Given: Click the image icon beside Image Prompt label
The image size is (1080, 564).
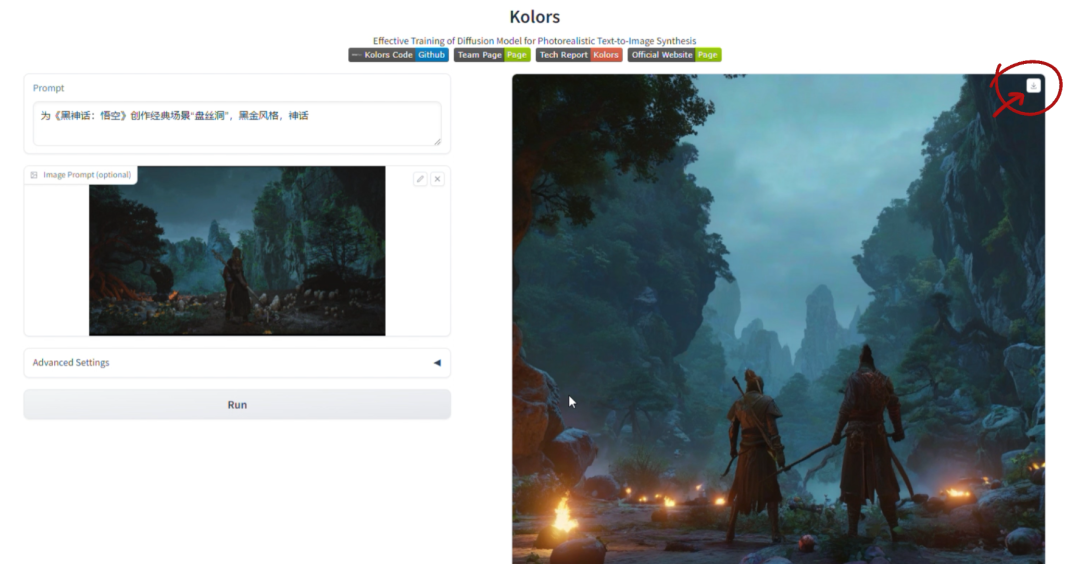Looking at the screenshot, I should 34,175.
